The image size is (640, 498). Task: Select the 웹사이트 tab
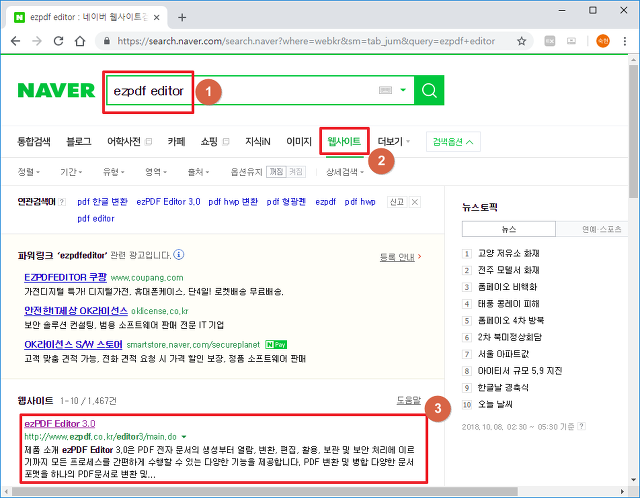pyautogui.click(x=344, y=142)
